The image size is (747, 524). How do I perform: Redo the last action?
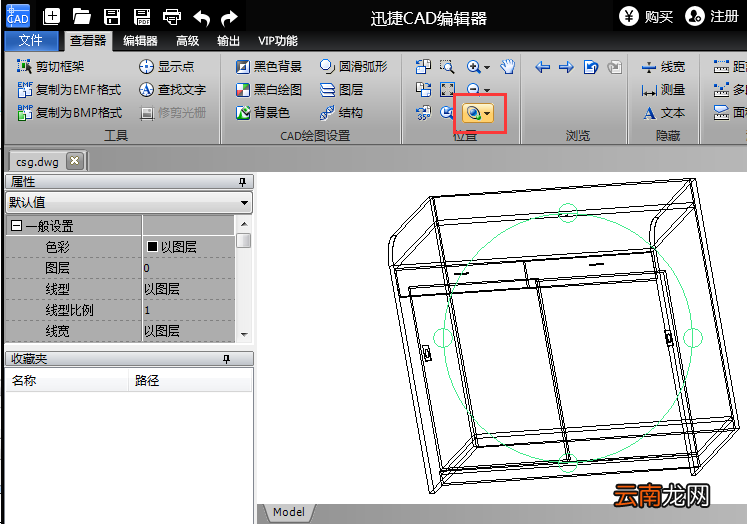click(230, 18)
